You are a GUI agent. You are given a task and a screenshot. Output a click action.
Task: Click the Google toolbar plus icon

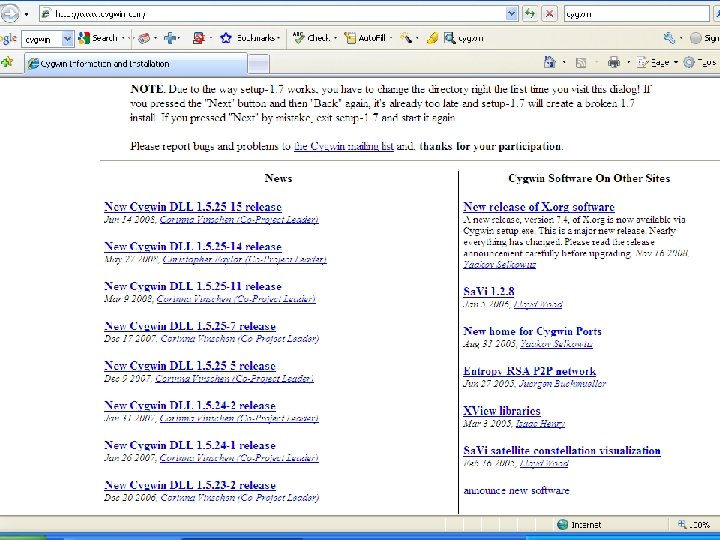click(x=170, y=38)
